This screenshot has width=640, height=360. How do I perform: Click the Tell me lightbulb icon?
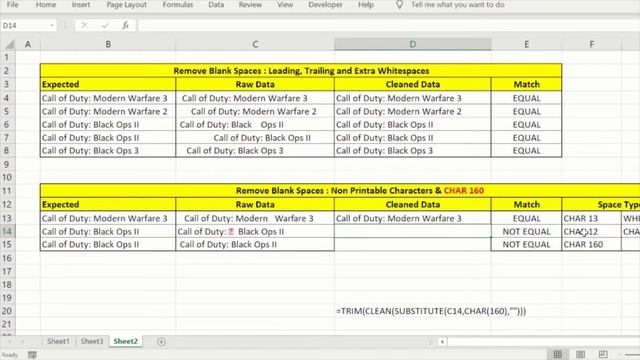400,5
